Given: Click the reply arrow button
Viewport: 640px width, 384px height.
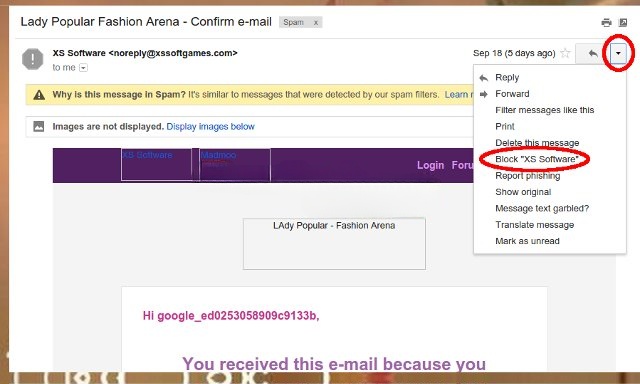Looking at the screenshot, I should click(593, 53).
